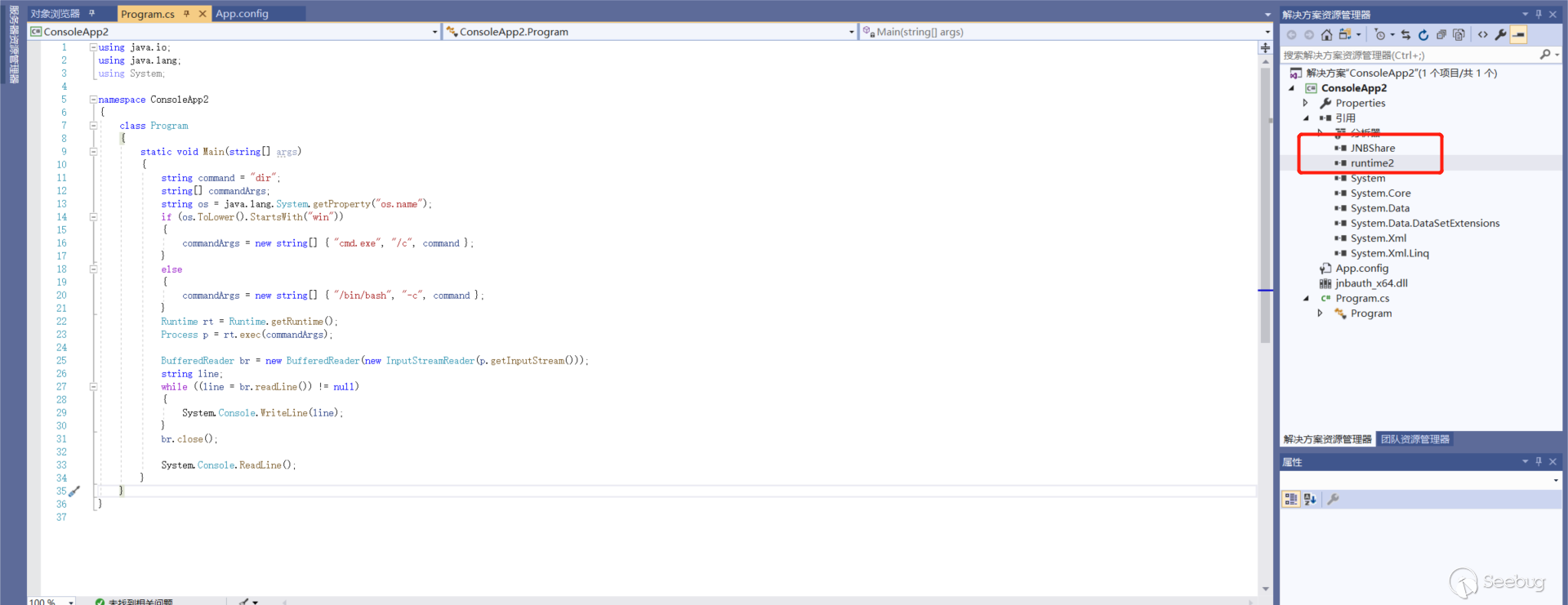Switch to 解决方案资源管理器 bottom tab
Screen dimensions: 1568x605
click(x=1327, y=439)
